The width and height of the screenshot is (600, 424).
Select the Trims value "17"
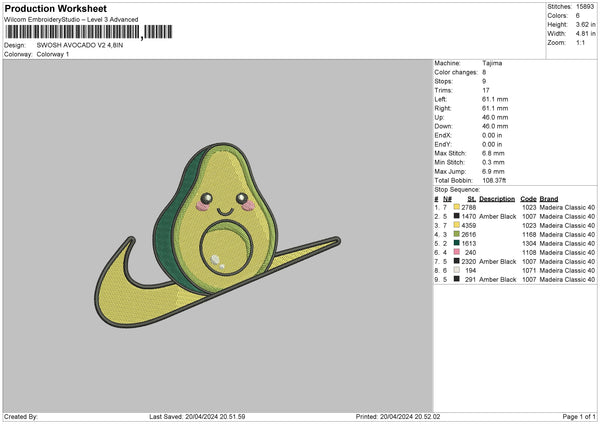(486, 90)
